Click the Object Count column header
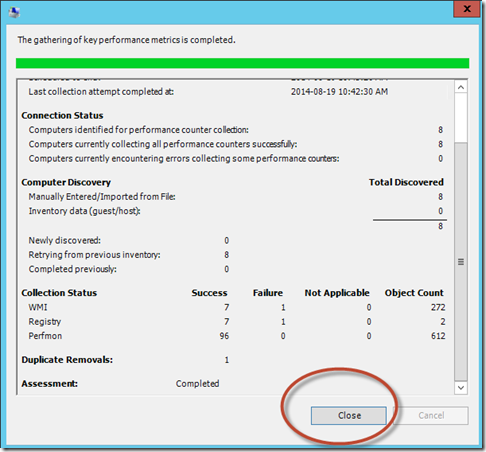The width and height of the screenshot is (486, 452). coord(414,293)
